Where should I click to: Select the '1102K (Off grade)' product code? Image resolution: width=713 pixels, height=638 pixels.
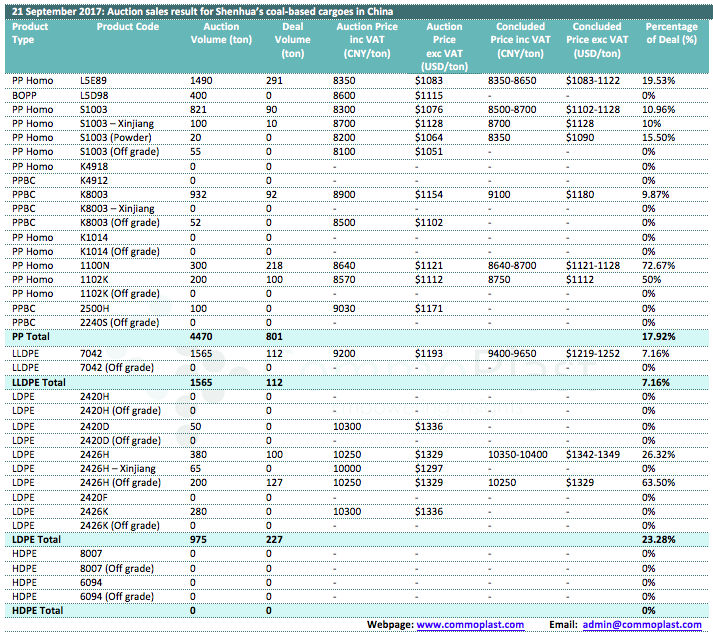(120, 294)
